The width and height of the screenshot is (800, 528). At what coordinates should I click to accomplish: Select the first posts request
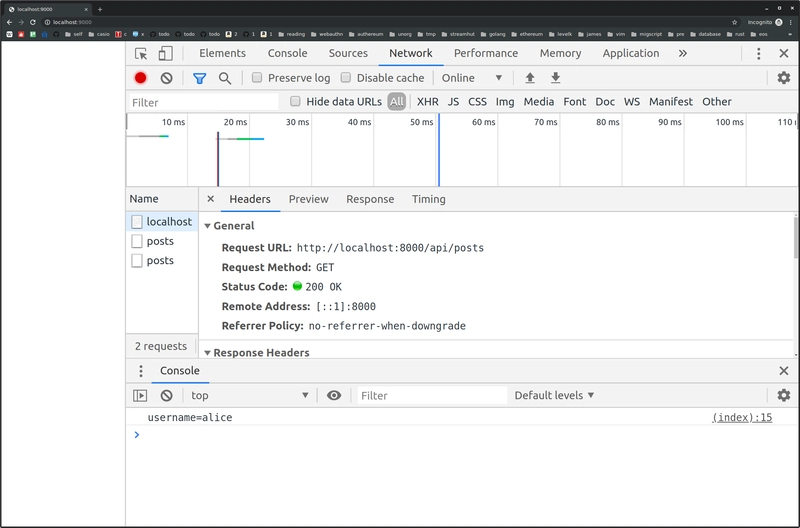pos(162,241)
